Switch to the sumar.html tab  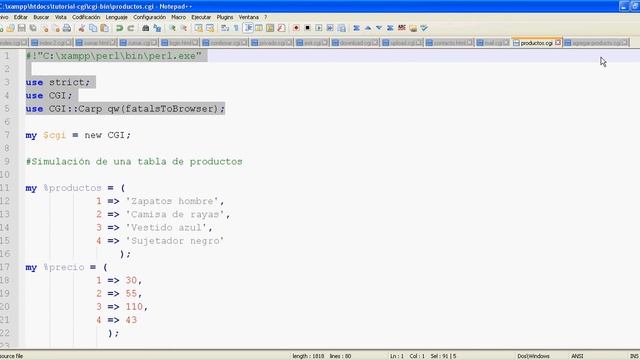[96, 43]
